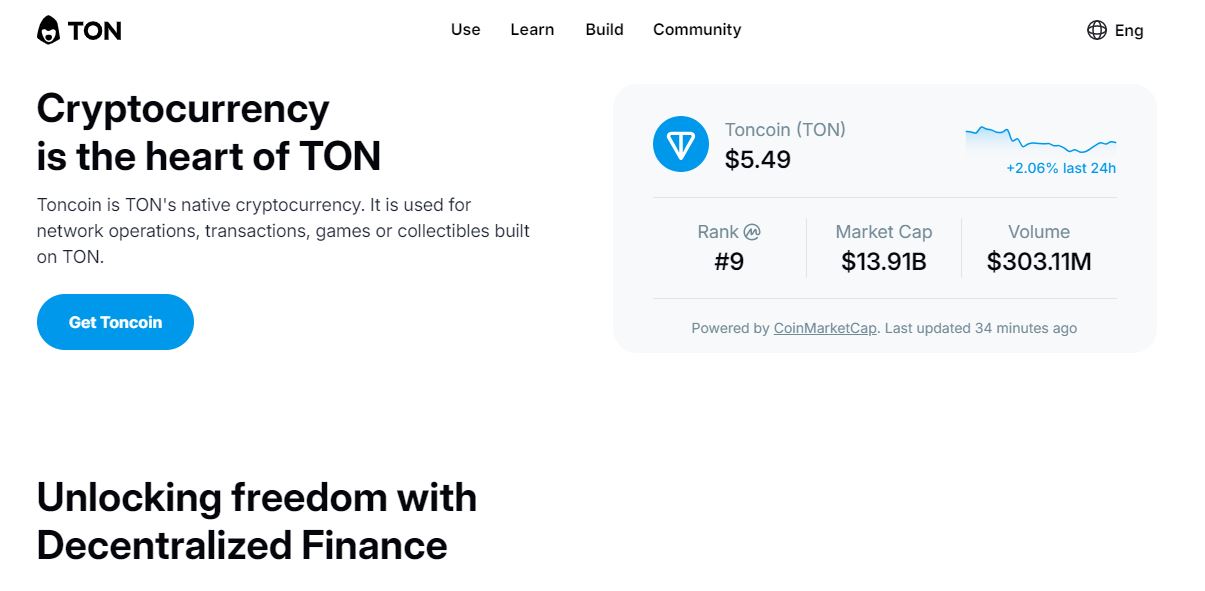Click the TON wordmark text

click(x=95, y=31)
